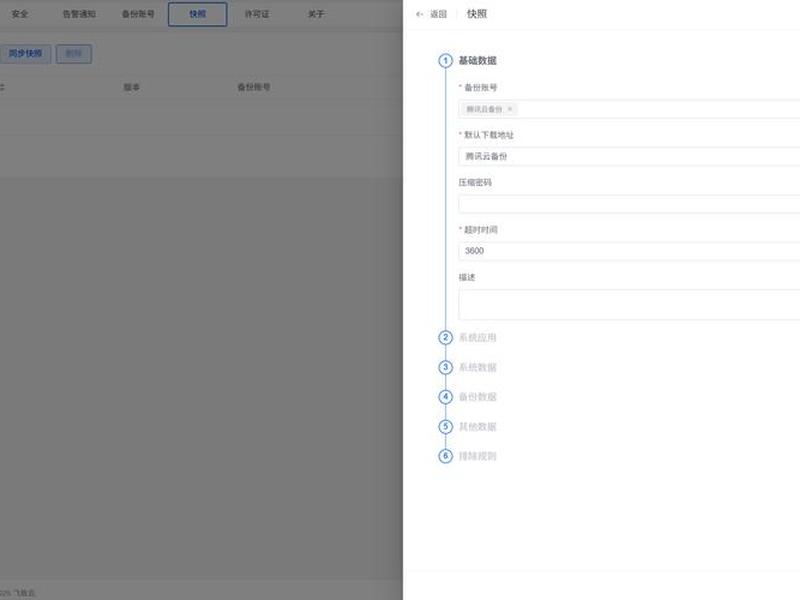800x600 pixels.
Task: Open the 默认下载地址 dropdown
Action: coord(629,156)
